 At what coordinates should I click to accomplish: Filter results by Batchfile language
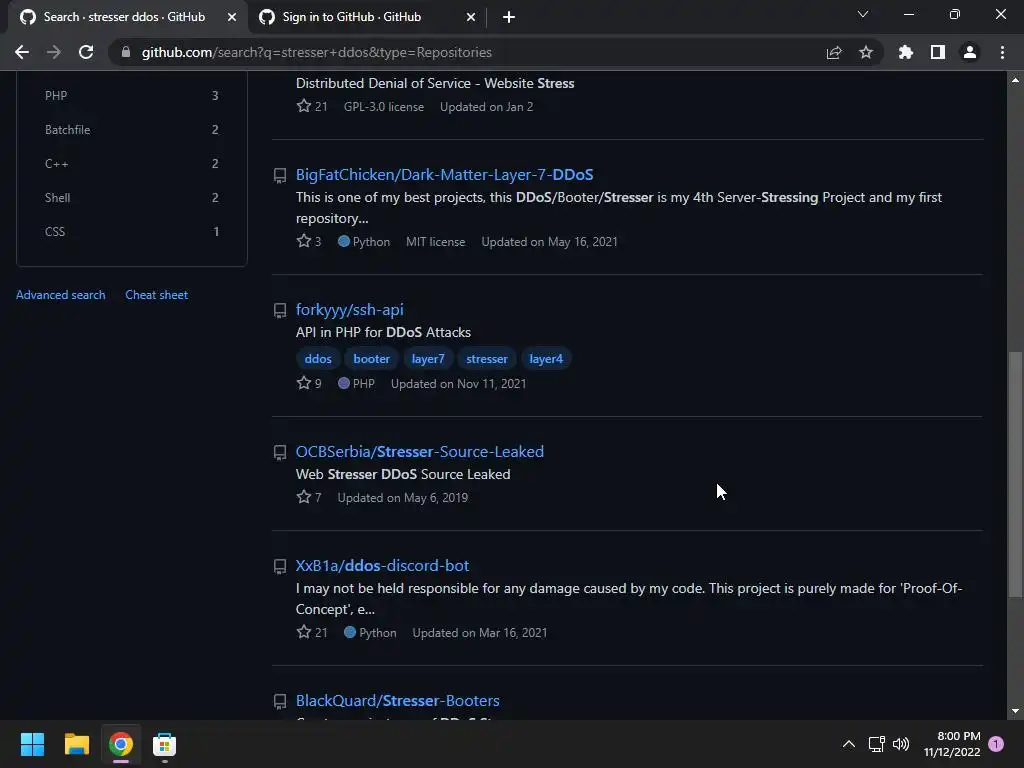click(131, 129)
